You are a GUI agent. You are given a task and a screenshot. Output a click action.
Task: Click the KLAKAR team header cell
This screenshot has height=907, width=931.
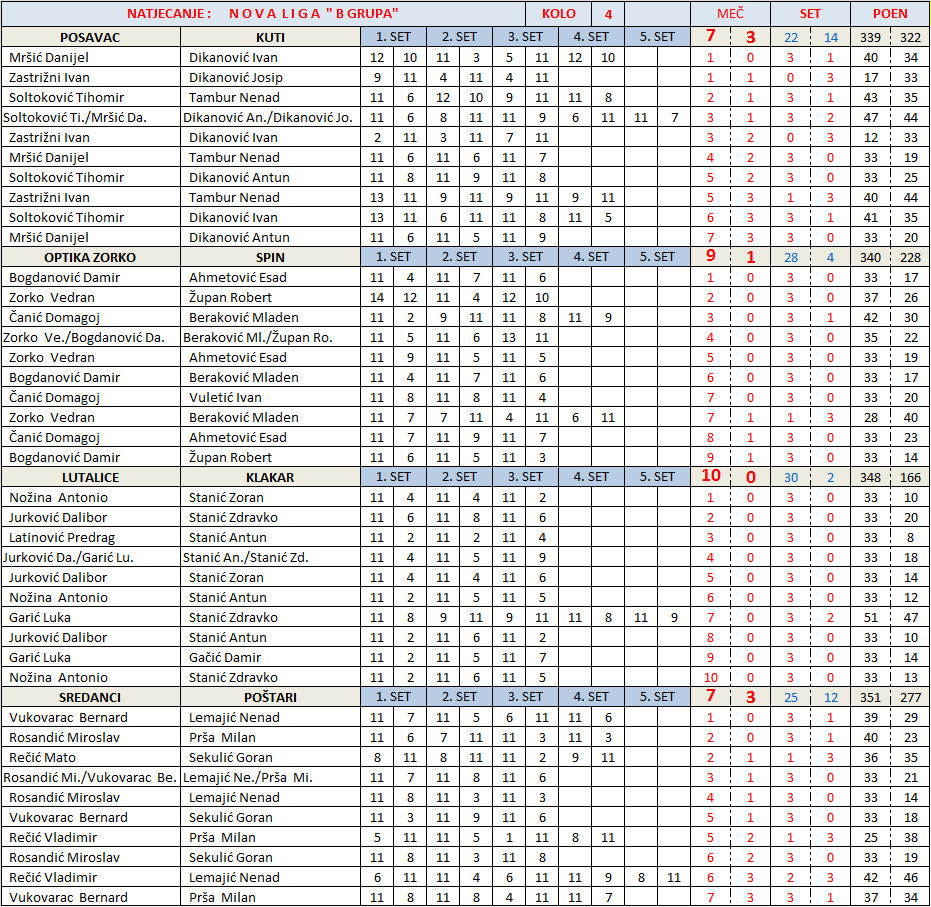[270, 477]
